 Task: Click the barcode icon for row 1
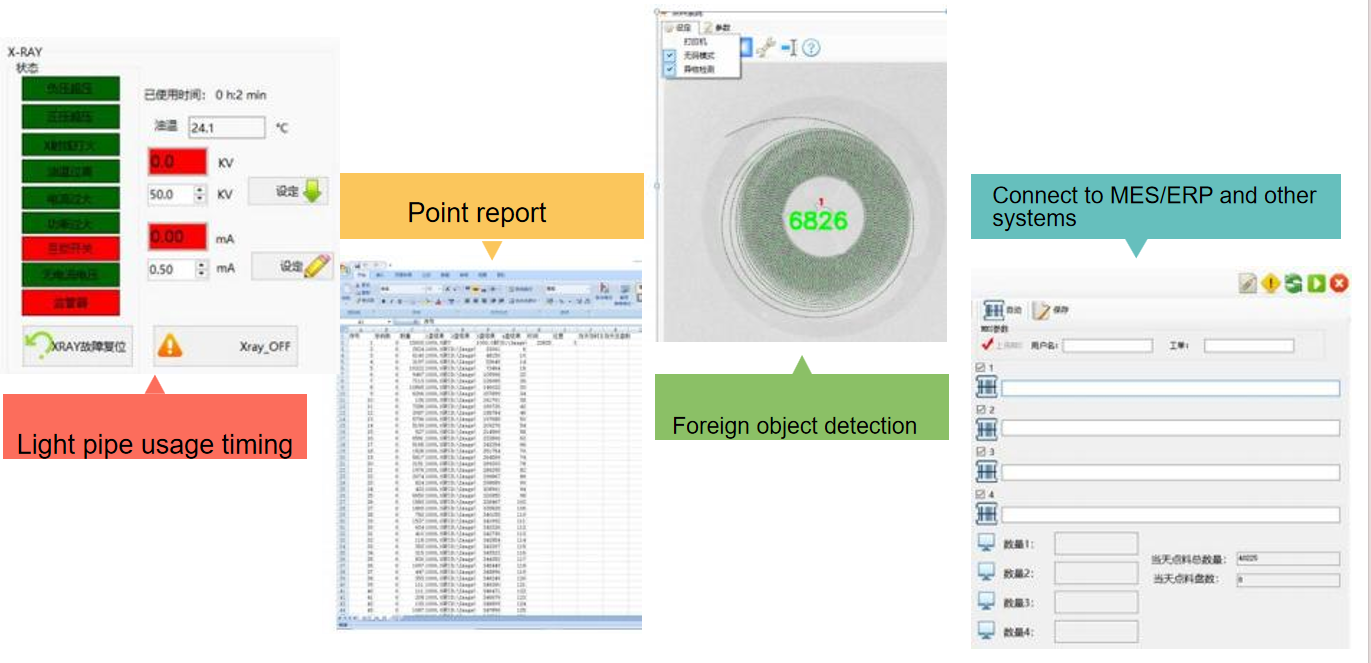tap(987, 390)
